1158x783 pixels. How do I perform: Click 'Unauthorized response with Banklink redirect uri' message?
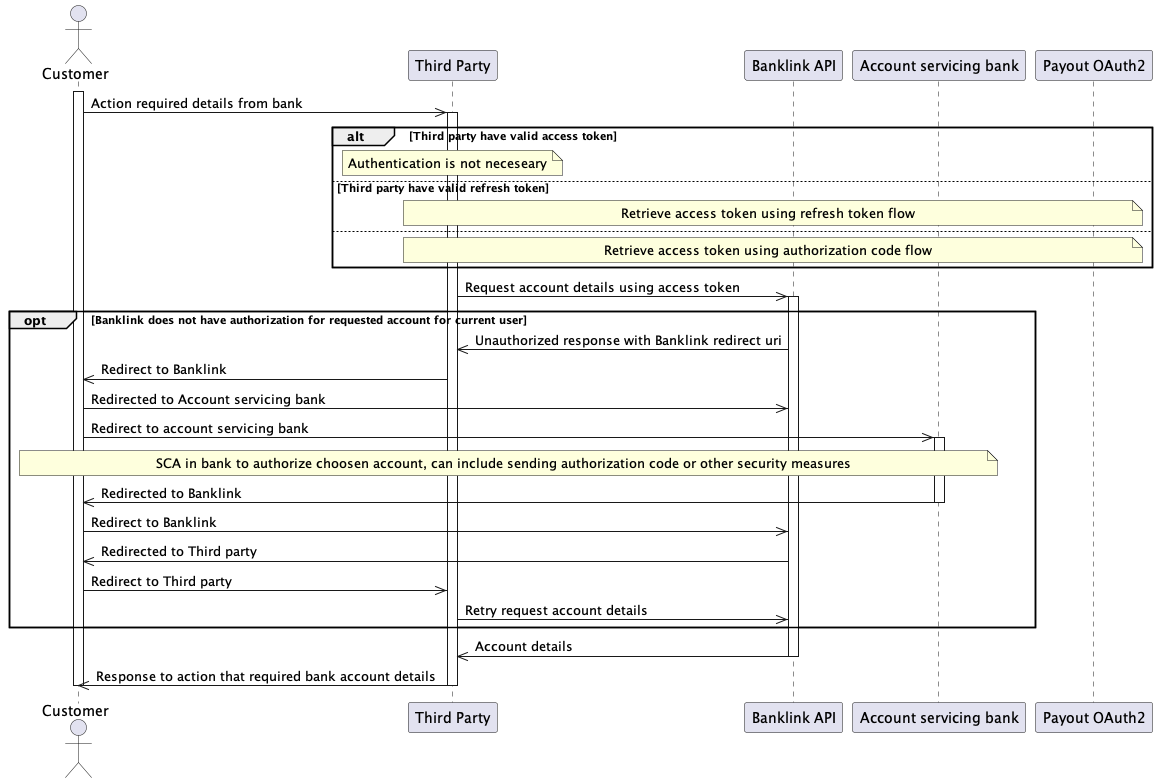628,341
